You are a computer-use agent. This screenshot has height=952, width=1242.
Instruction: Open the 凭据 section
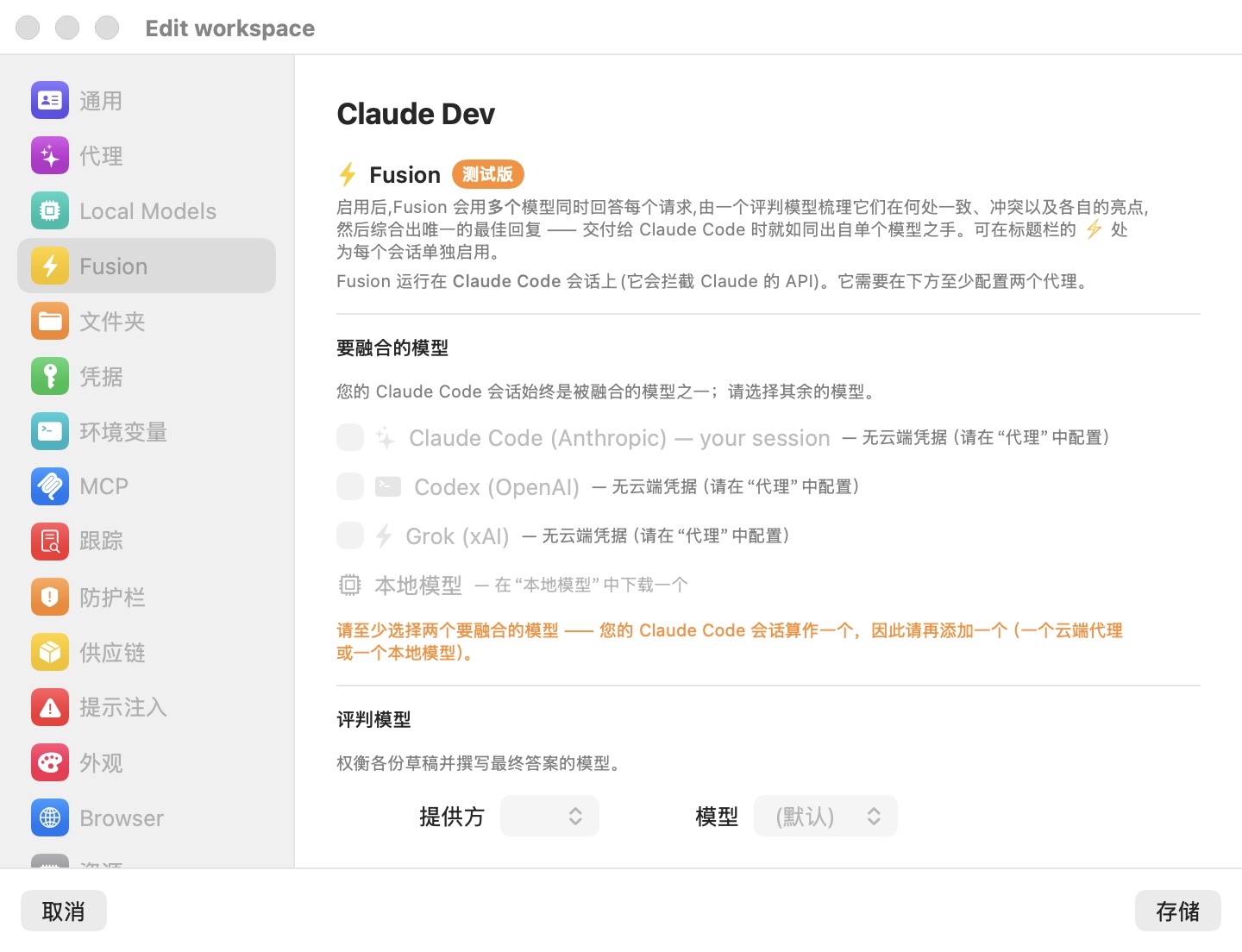pyautogui.click(x=147, y=376)
